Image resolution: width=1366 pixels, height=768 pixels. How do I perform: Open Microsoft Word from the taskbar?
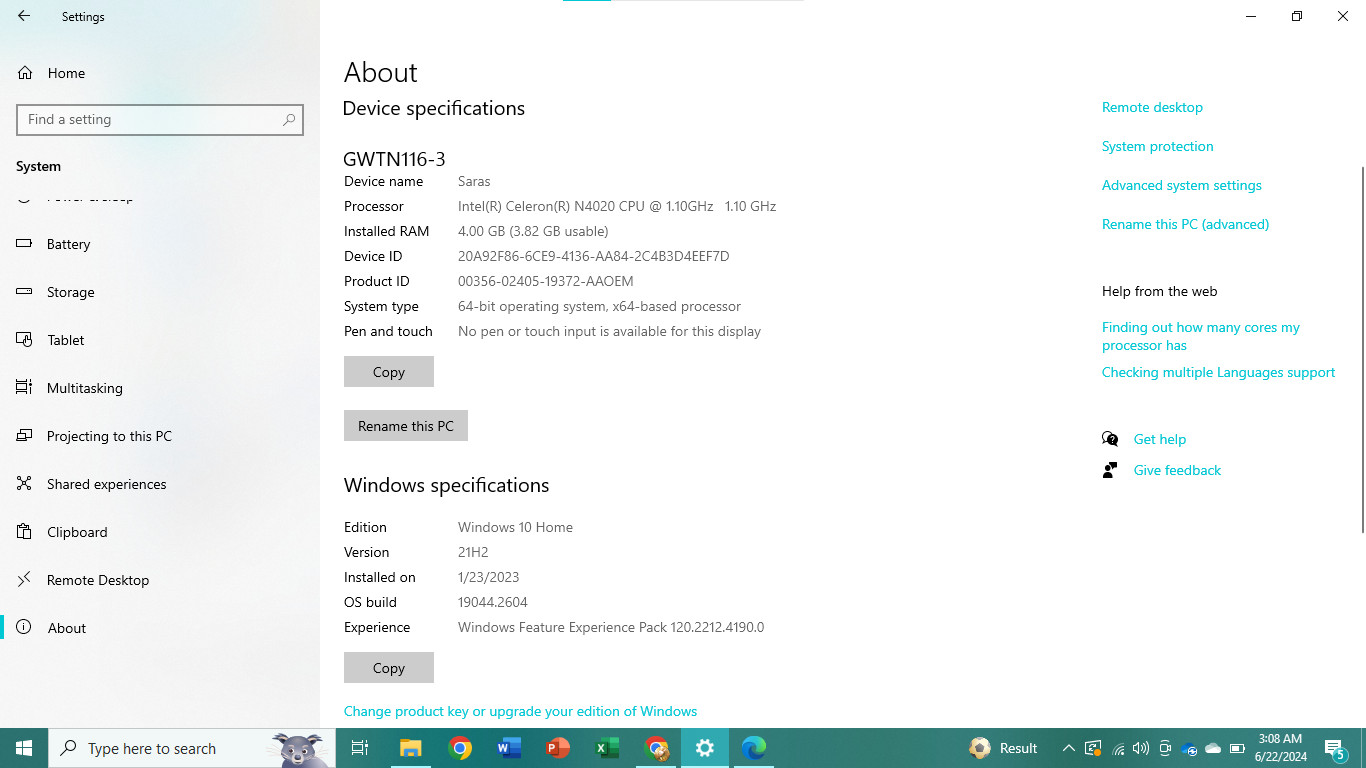509,748
